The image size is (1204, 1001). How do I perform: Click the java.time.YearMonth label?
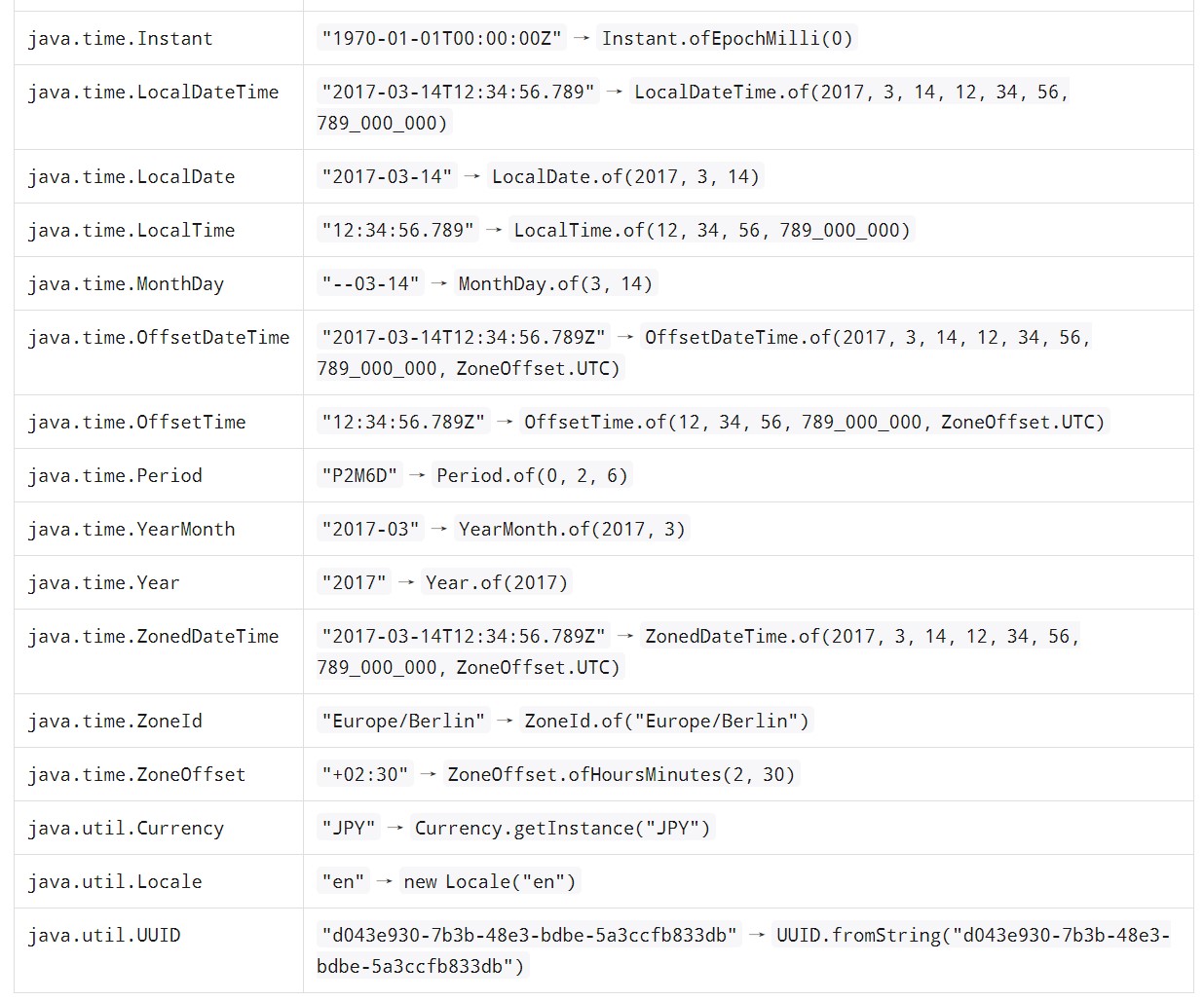point(132,530)
